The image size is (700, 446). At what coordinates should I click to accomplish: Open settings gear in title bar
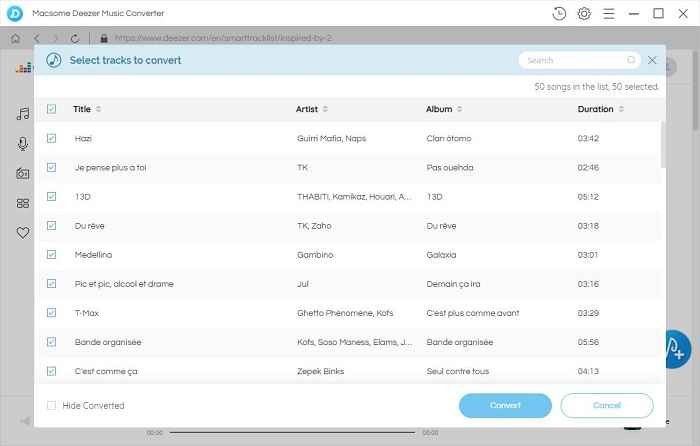click(584, 13)
